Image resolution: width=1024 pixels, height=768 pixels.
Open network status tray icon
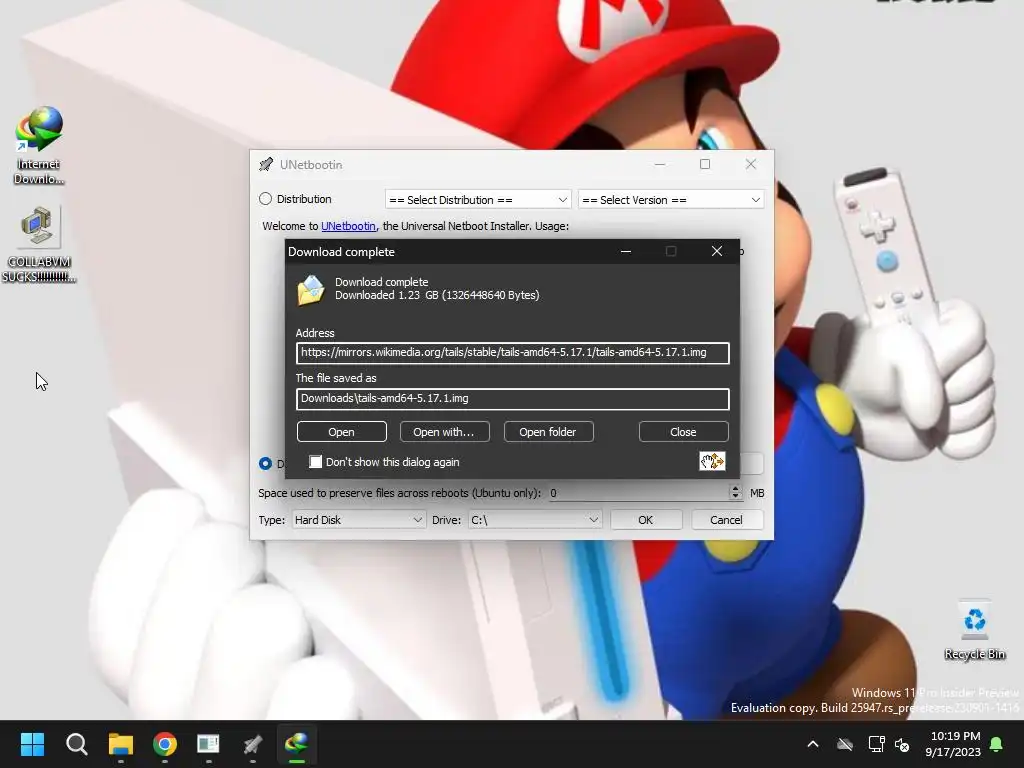pos(876,744)
